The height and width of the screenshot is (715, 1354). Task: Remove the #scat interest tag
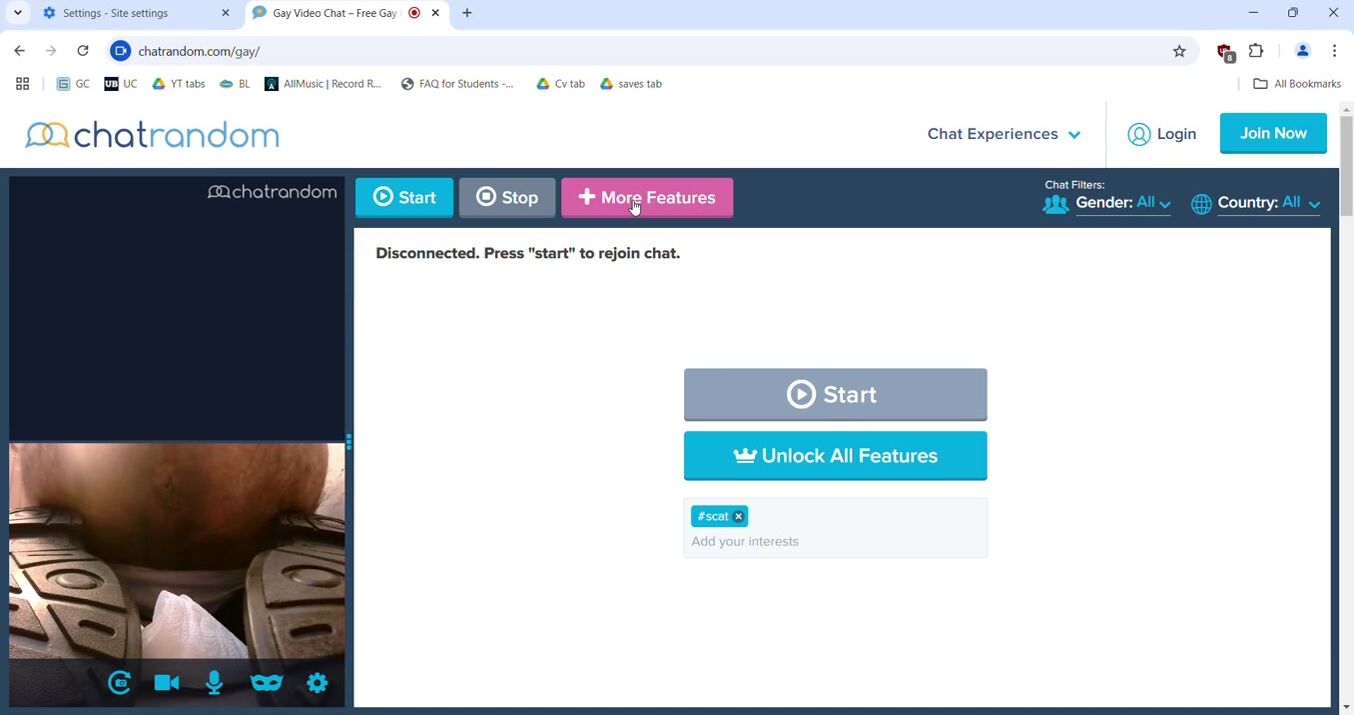point(738,516)
